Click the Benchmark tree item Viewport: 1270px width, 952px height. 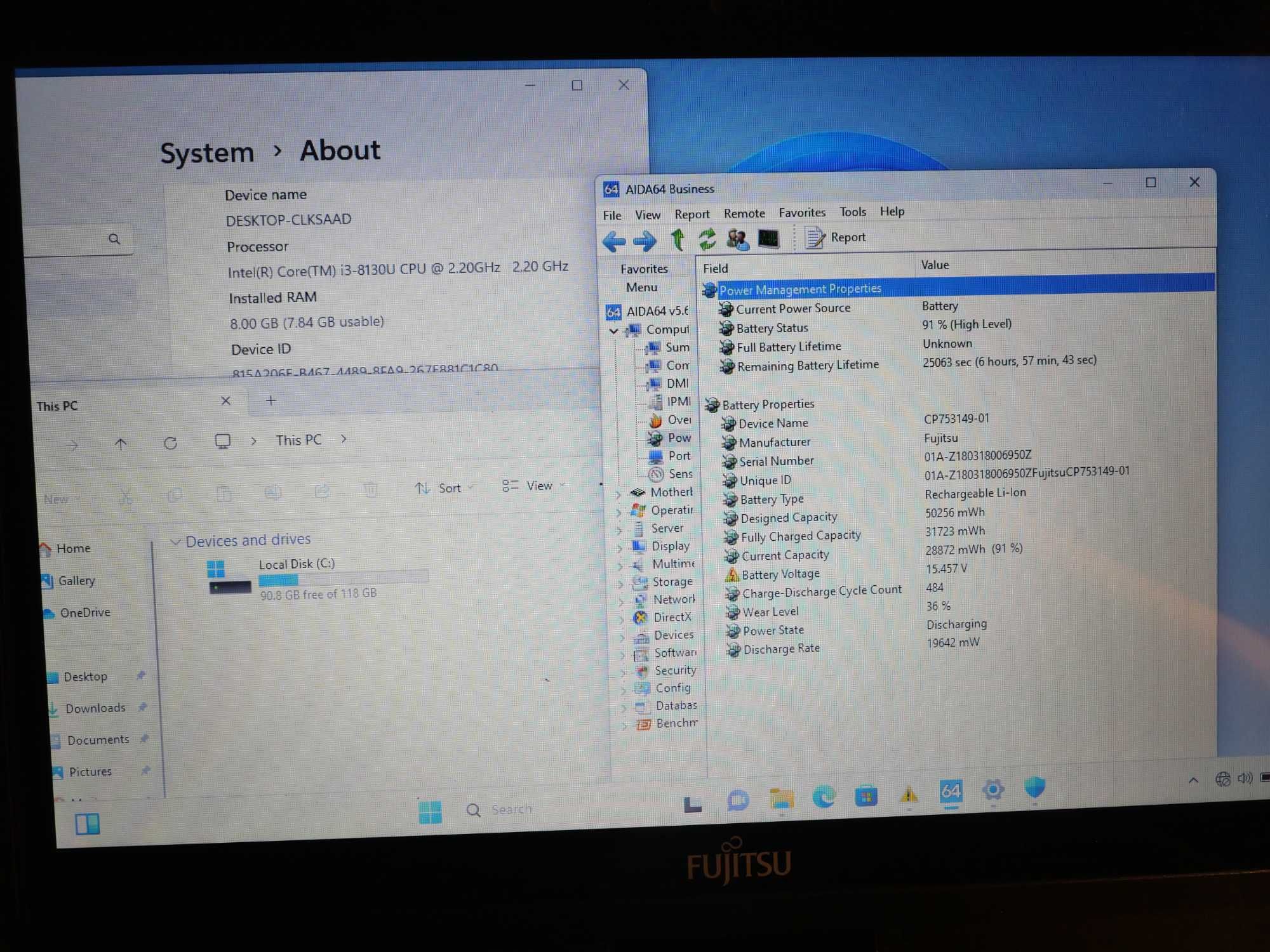tap(667, 724)
